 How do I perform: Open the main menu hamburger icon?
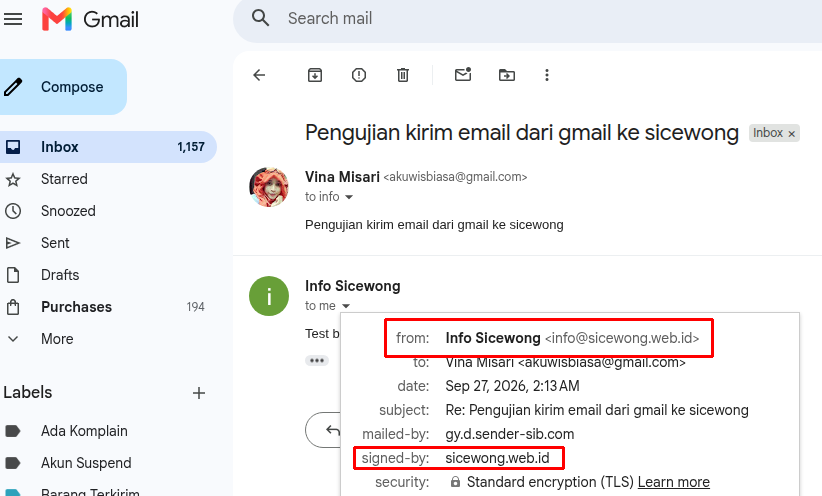[x=13, y=19]
